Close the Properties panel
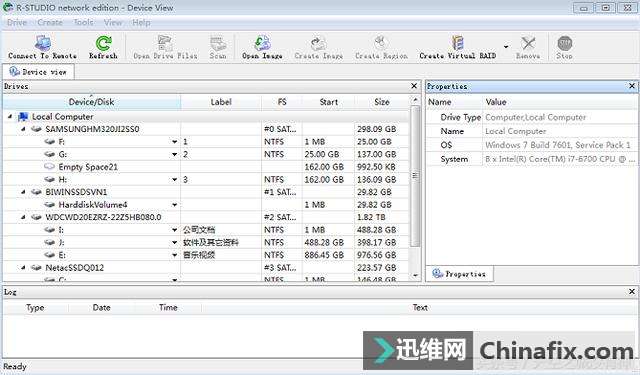 [632, 86]
